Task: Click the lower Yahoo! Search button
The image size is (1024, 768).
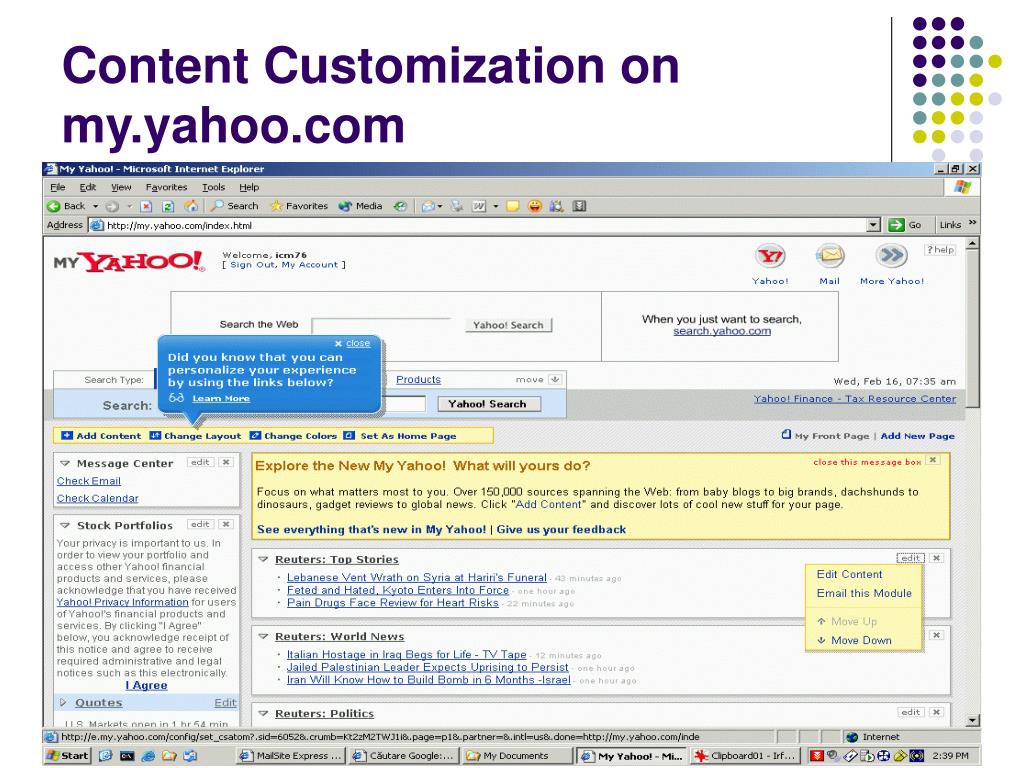Action: click(488, 404)
